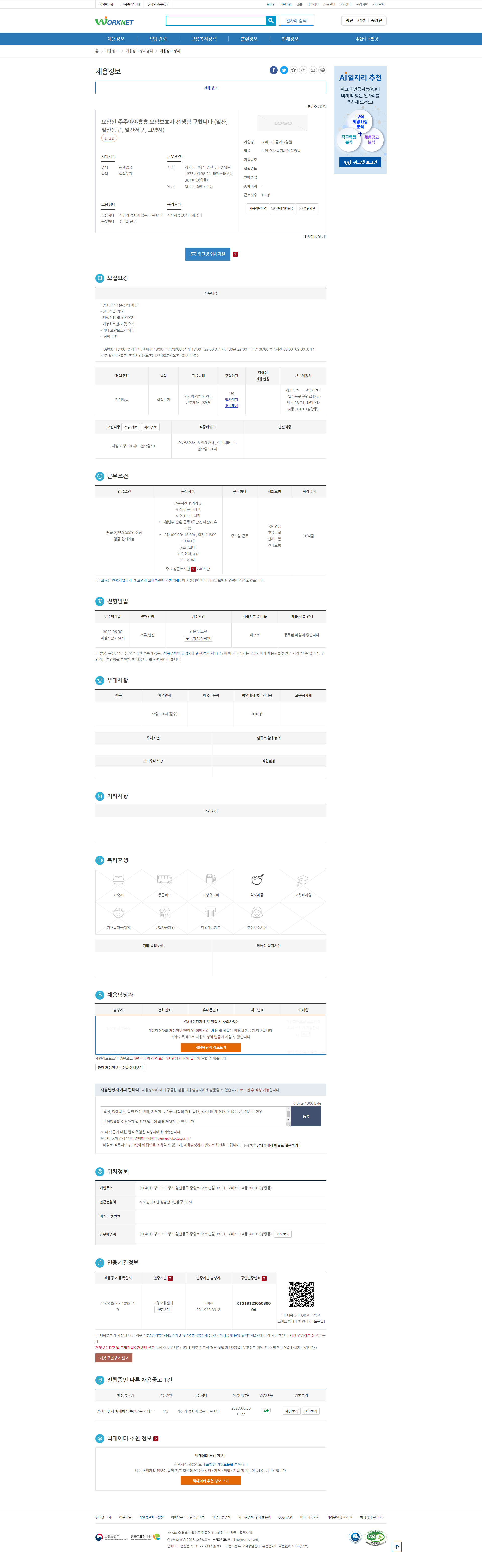Click 워크넷 로그인 in AI banner

point(360,162)
